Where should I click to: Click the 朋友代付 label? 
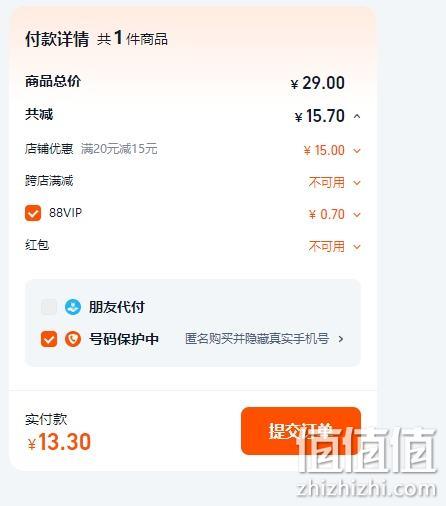pos(117,307)
